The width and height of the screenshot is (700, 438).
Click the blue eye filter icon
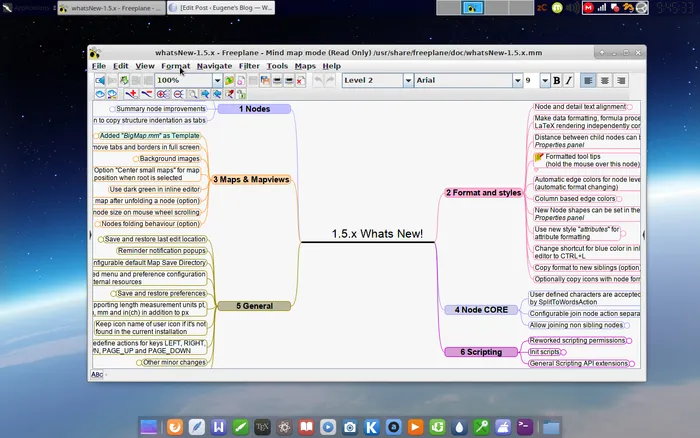[x=100, y=94]
